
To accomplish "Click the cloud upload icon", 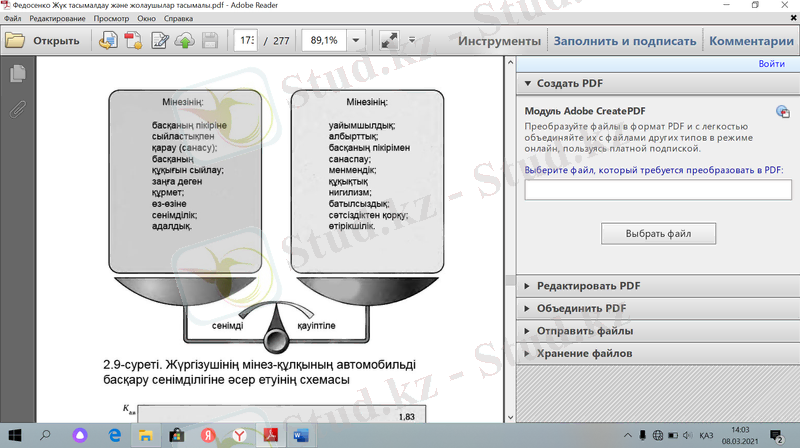I will coord(185,41).
